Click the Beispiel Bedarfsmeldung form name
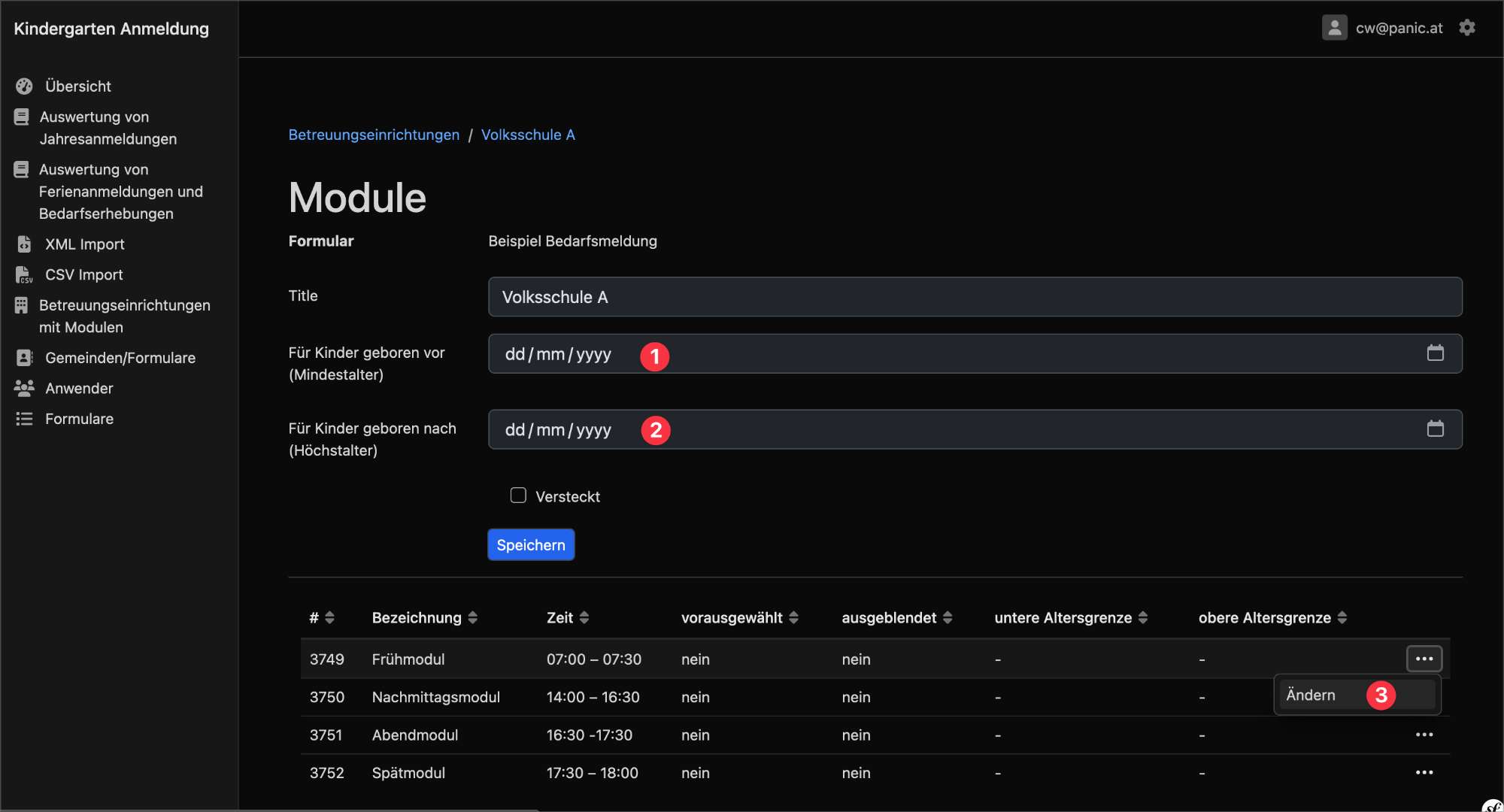Viewport: 1504px width, 812px height. pos(573,241)
